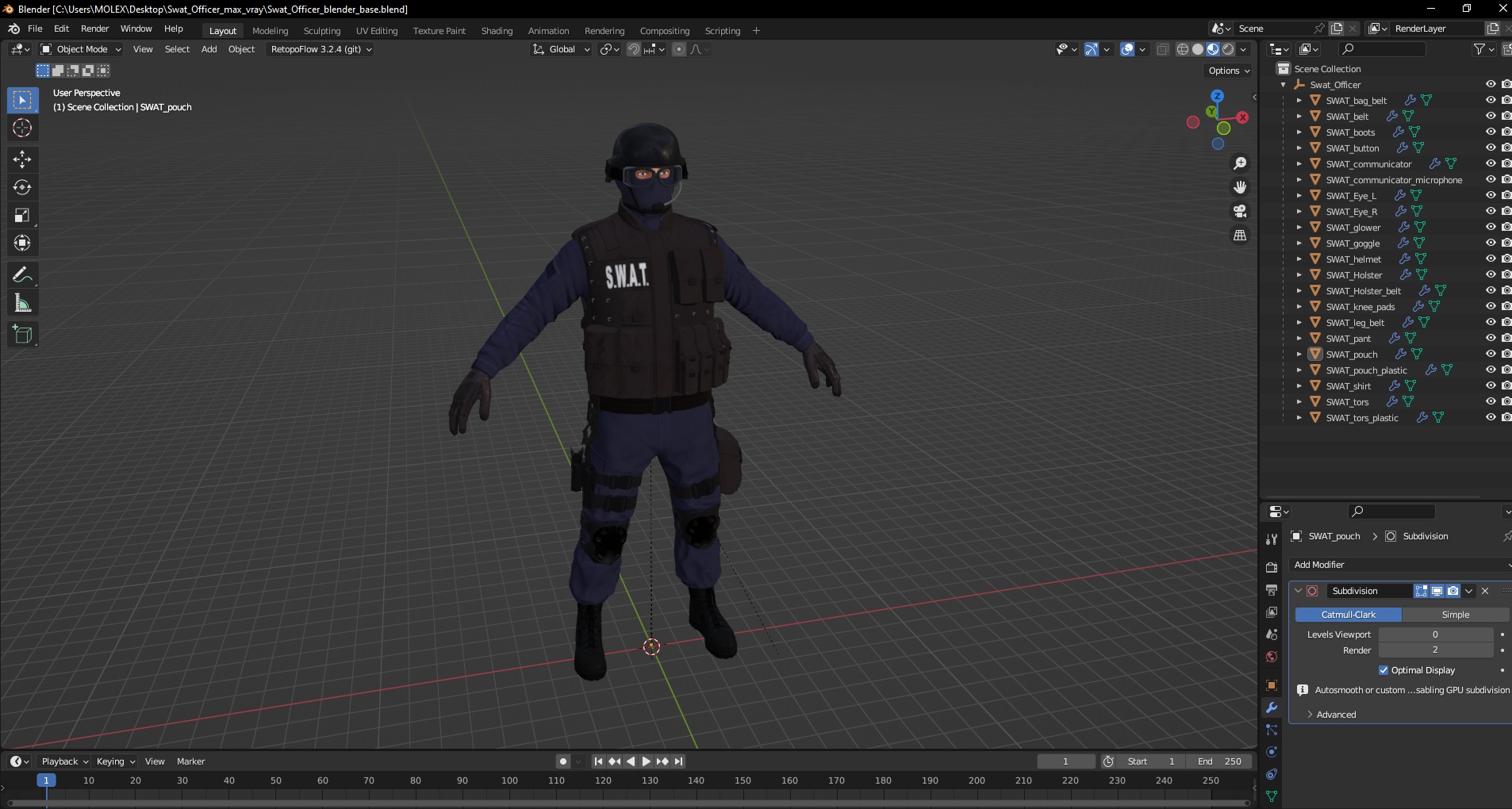Remove the Subdivision modifier

pyautogui.click(x=1485, y=591)
